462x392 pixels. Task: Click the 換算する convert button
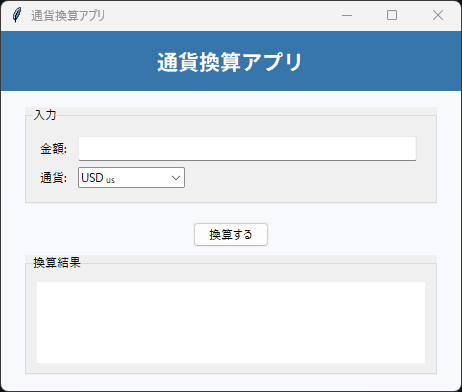click(x=231, y=235)
